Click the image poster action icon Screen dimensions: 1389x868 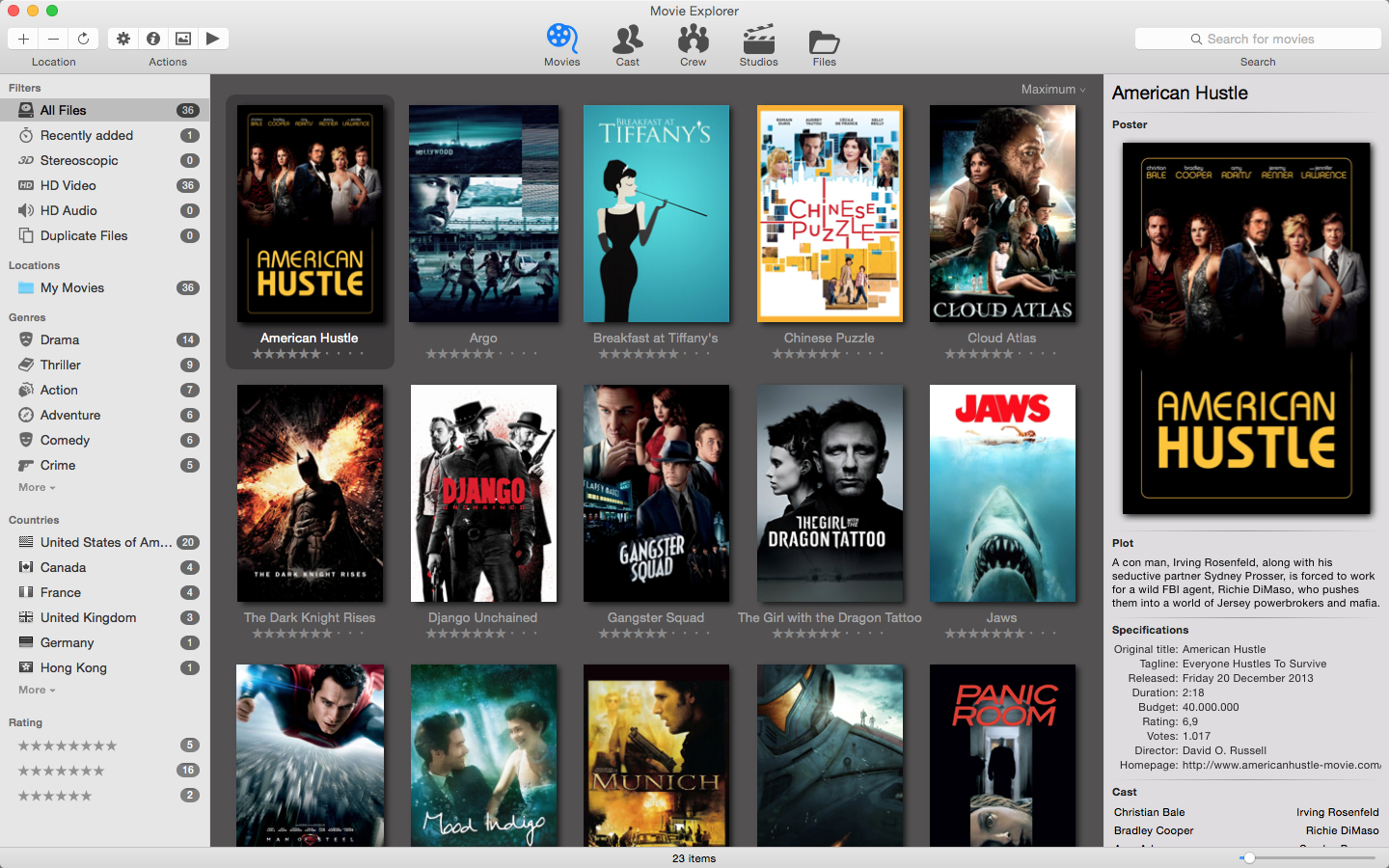click(183, 39)
